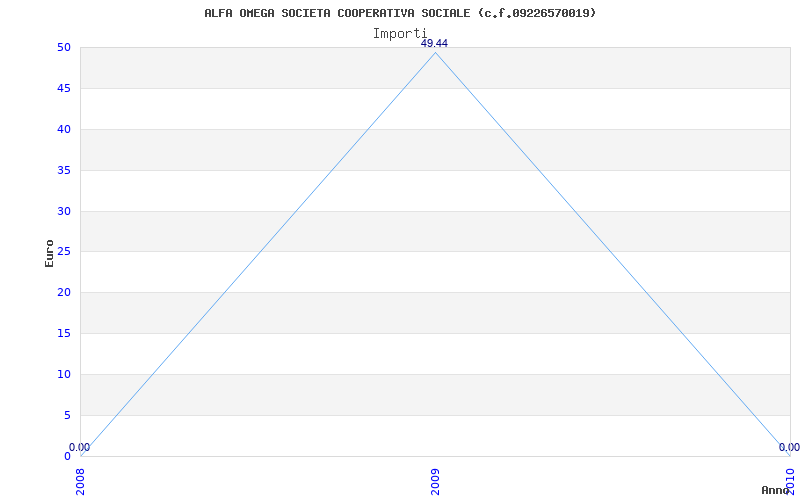The height and width of the screenshot is (500, 800).
Task: Click the Euro y-axis title
Action: pyautogui.click(x=49, y=253)
